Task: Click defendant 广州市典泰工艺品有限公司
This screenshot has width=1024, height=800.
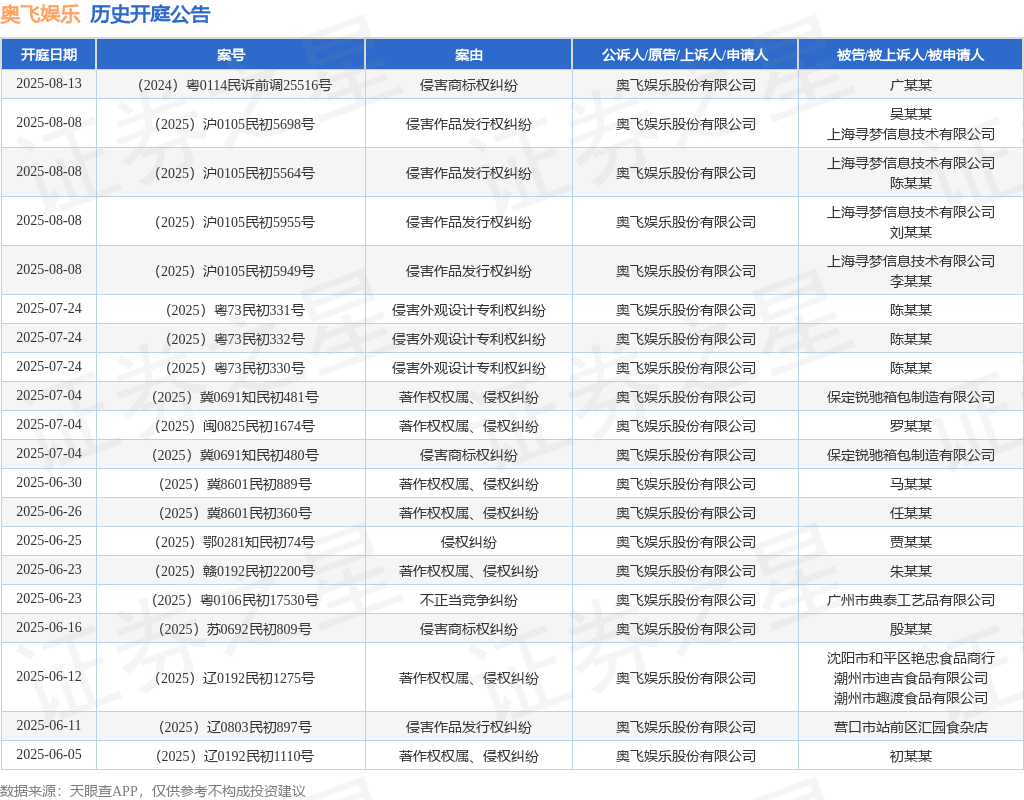Action: click(x=910, y=600)
